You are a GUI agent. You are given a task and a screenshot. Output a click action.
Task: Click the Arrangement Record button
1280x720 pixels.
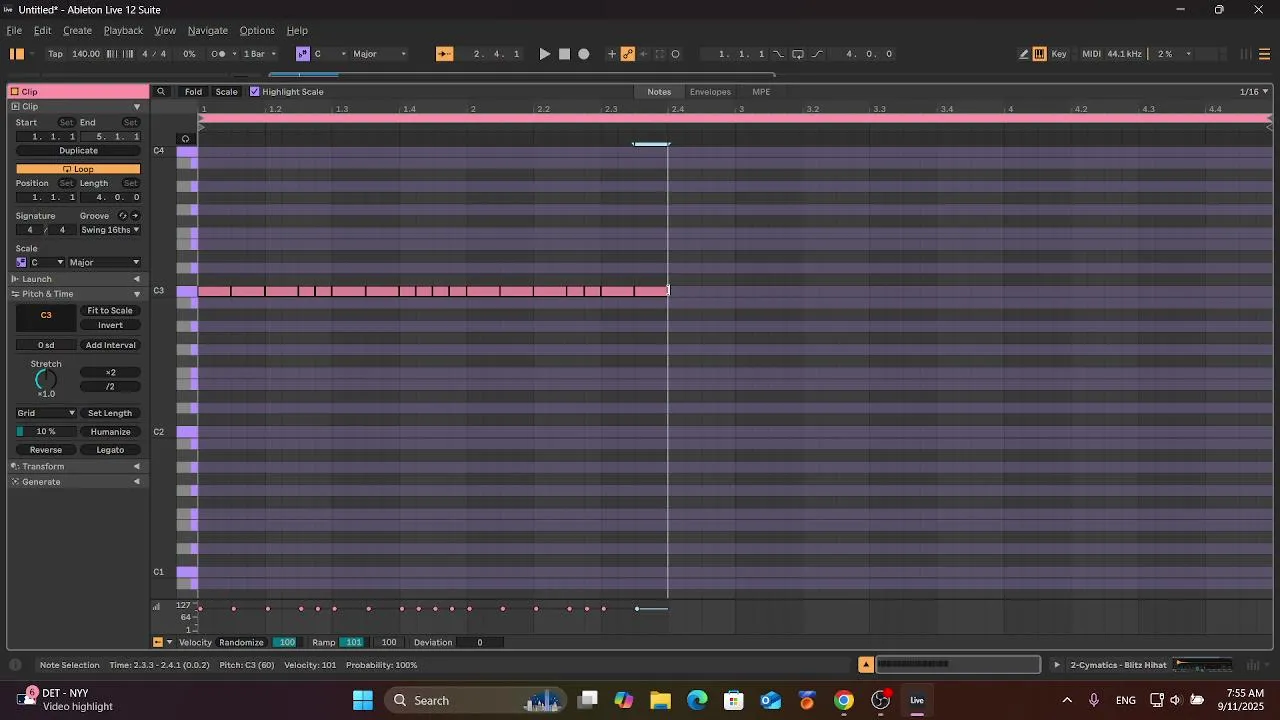pos(584,54)
